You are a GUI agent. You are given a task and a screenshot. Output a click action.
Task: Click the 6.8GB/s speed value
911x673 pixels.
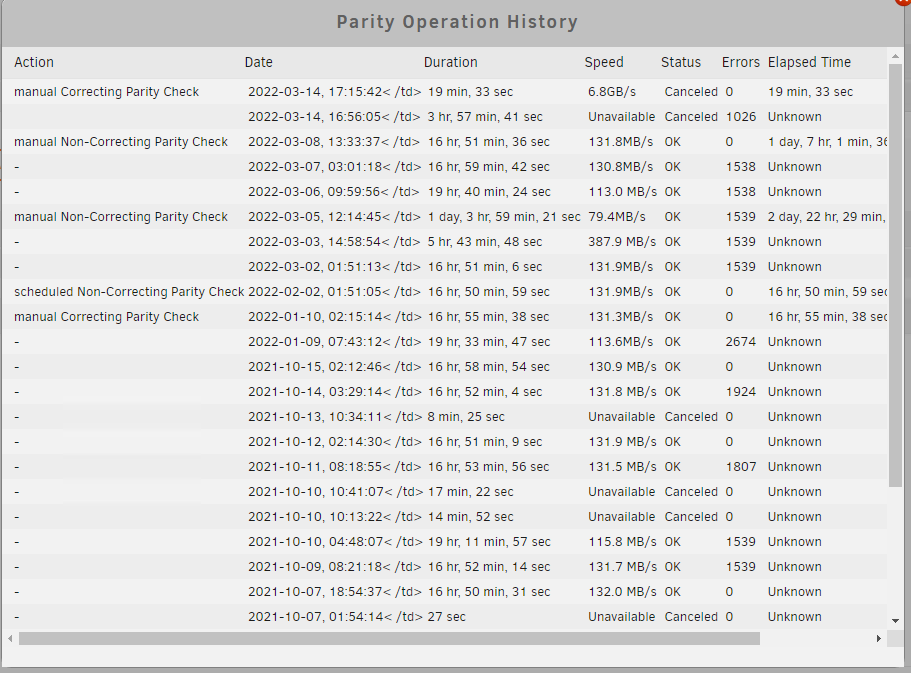[612, 92]
